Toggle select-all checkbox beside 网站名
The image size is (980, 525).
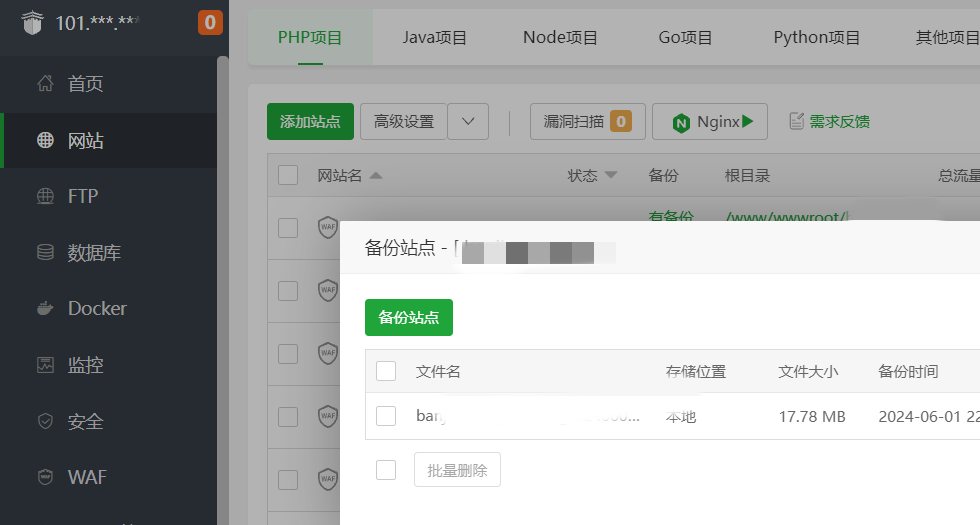click(x=288, y=175)
